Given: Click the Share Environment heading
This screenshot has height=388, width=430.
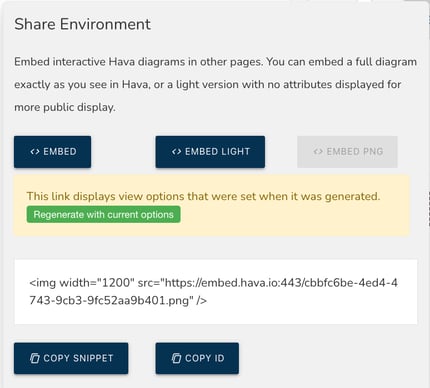Looking at the screenshot, I should (x=82, y=24).
